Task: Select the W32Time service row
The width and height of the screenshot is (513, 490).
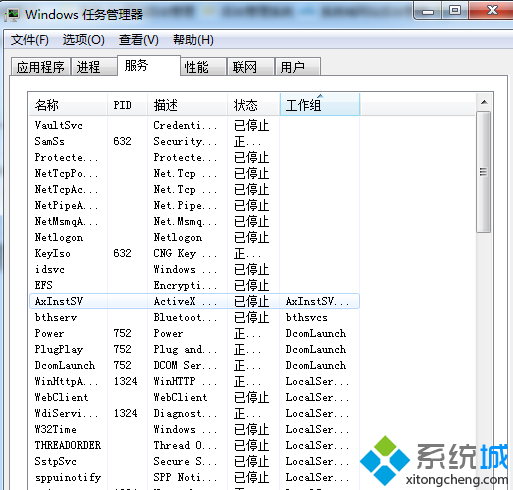Action: [x=194, y=429]
